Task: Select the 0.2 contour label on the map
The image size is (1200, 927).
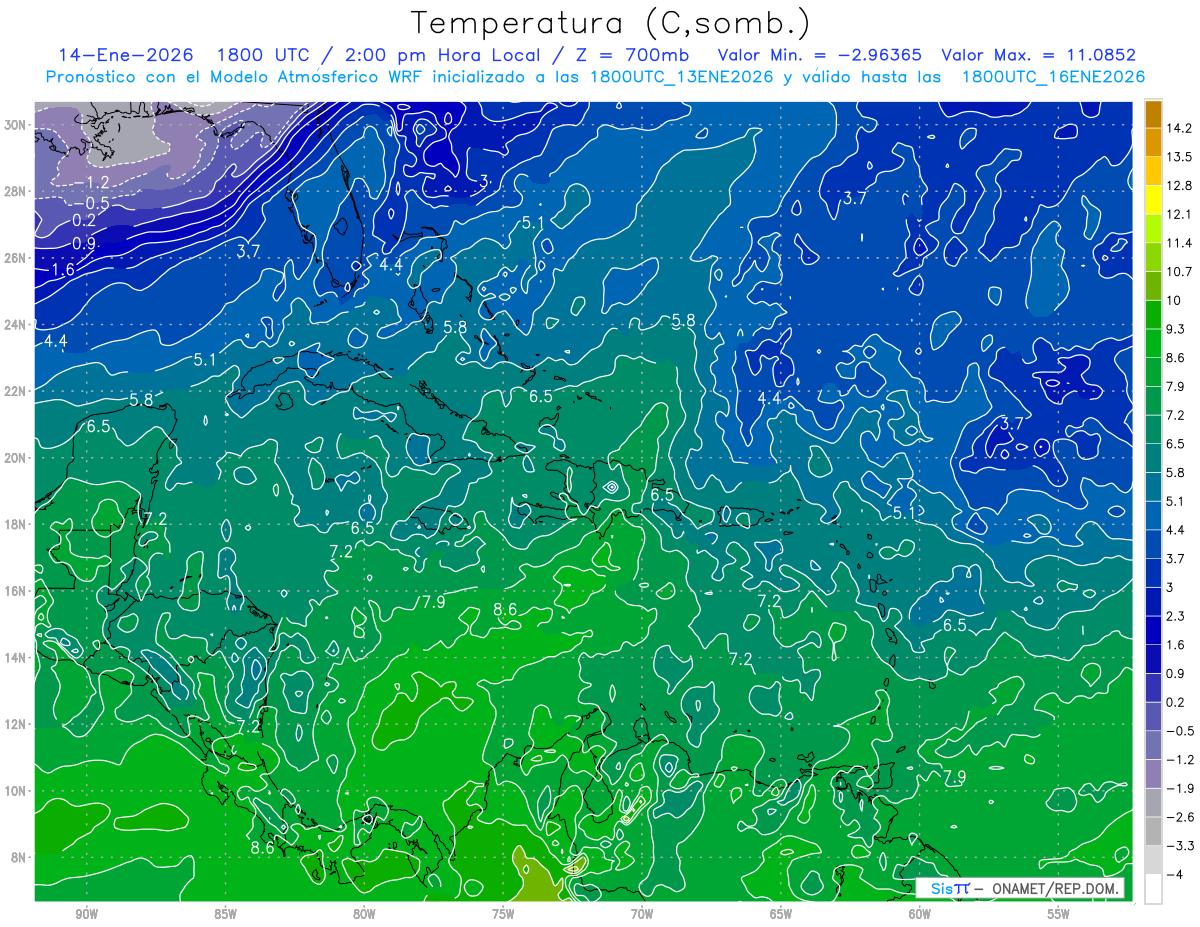Action: pyautogui.click(x=84, y=220)
